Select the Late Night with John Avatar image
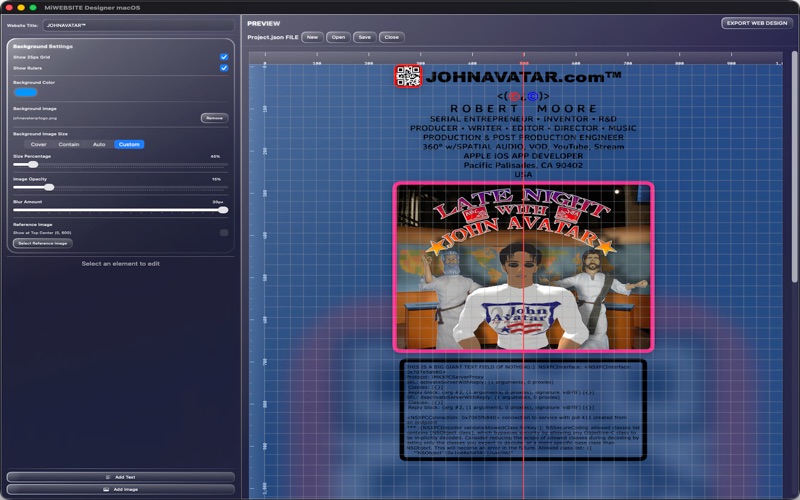 coord(523,267)
